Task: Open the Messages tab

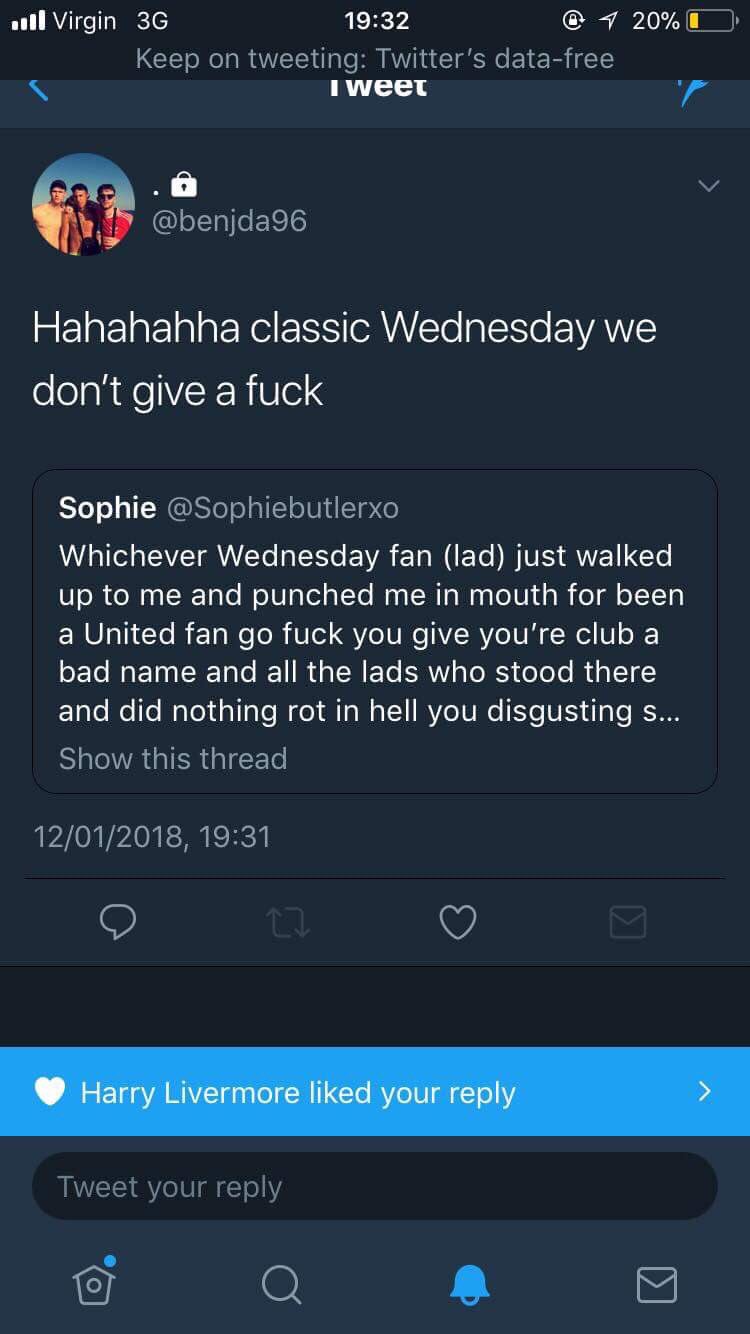Action: (656, 1283)
